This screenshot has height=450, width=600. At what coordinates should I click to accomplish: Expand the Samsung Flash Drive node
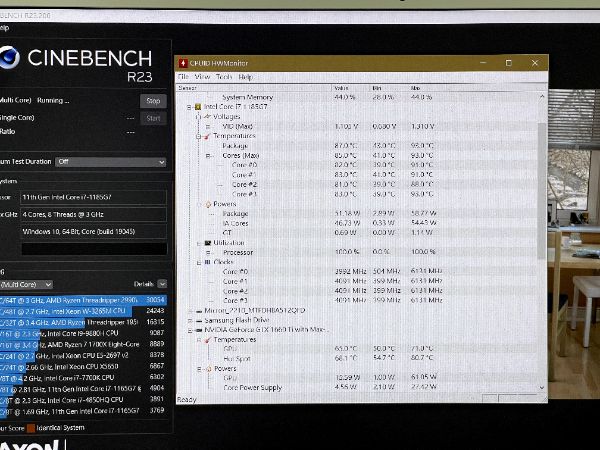[x=190, y=321]
